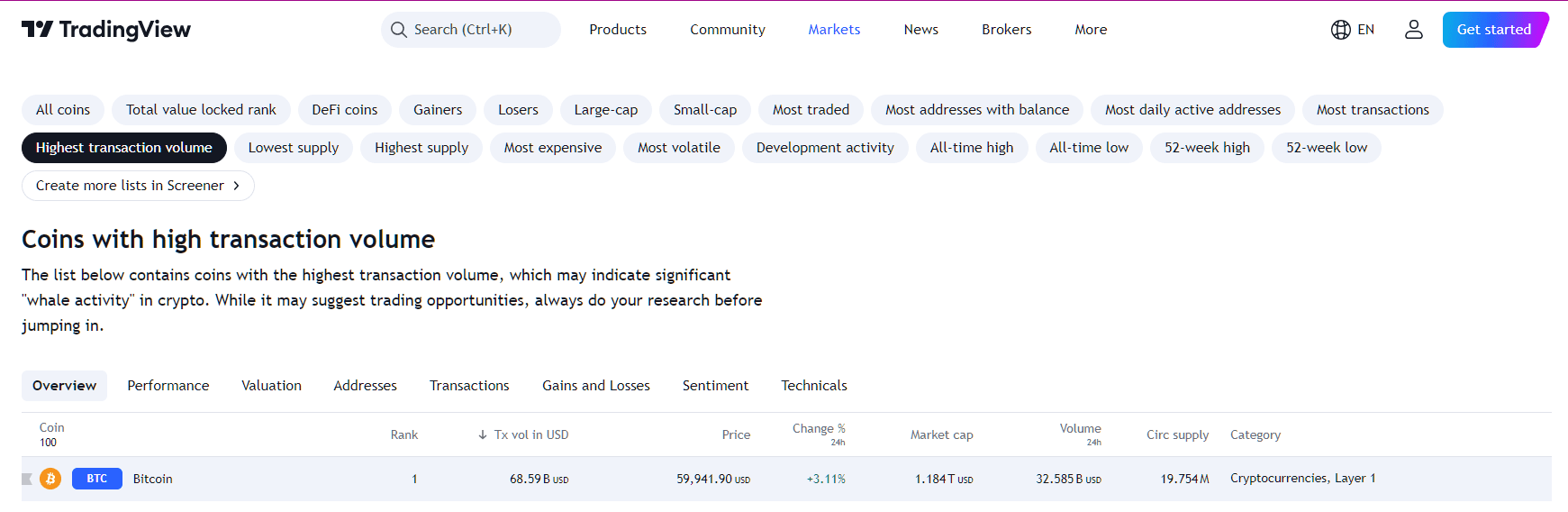Click the Get started button
Image resolution: width=1568 pixels, height=512 pixels.
tap(1495, 30)
